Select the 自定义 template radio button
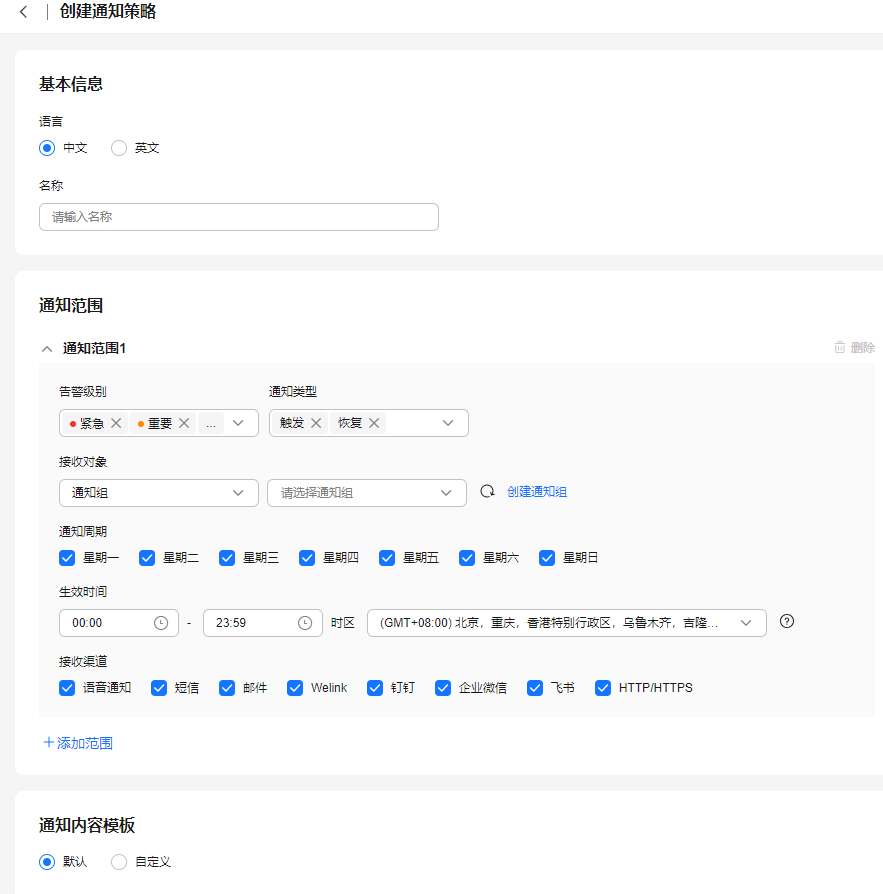 119,862
